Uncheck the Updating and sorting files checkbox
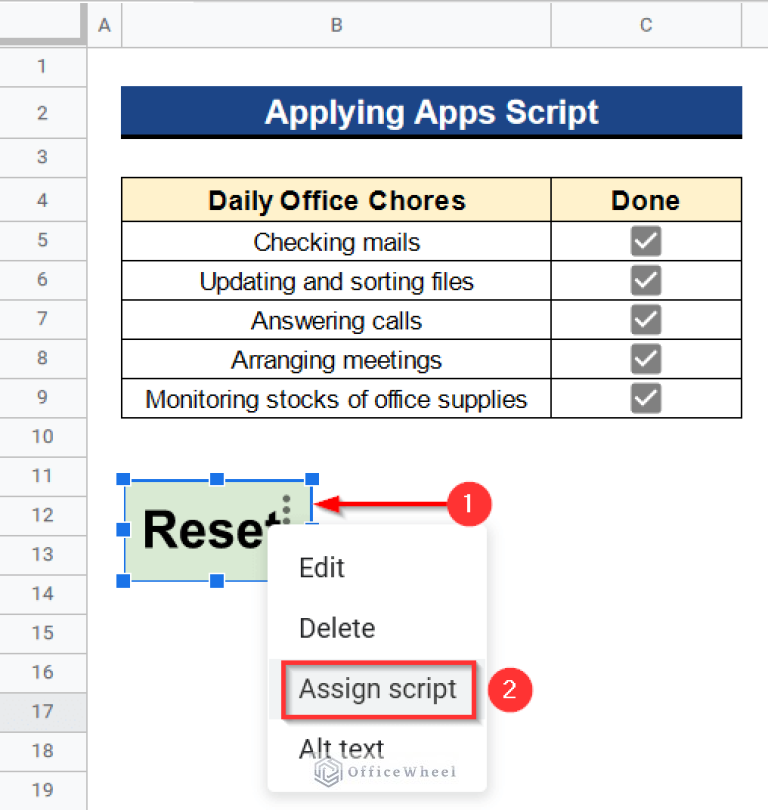 pos(645,281)
